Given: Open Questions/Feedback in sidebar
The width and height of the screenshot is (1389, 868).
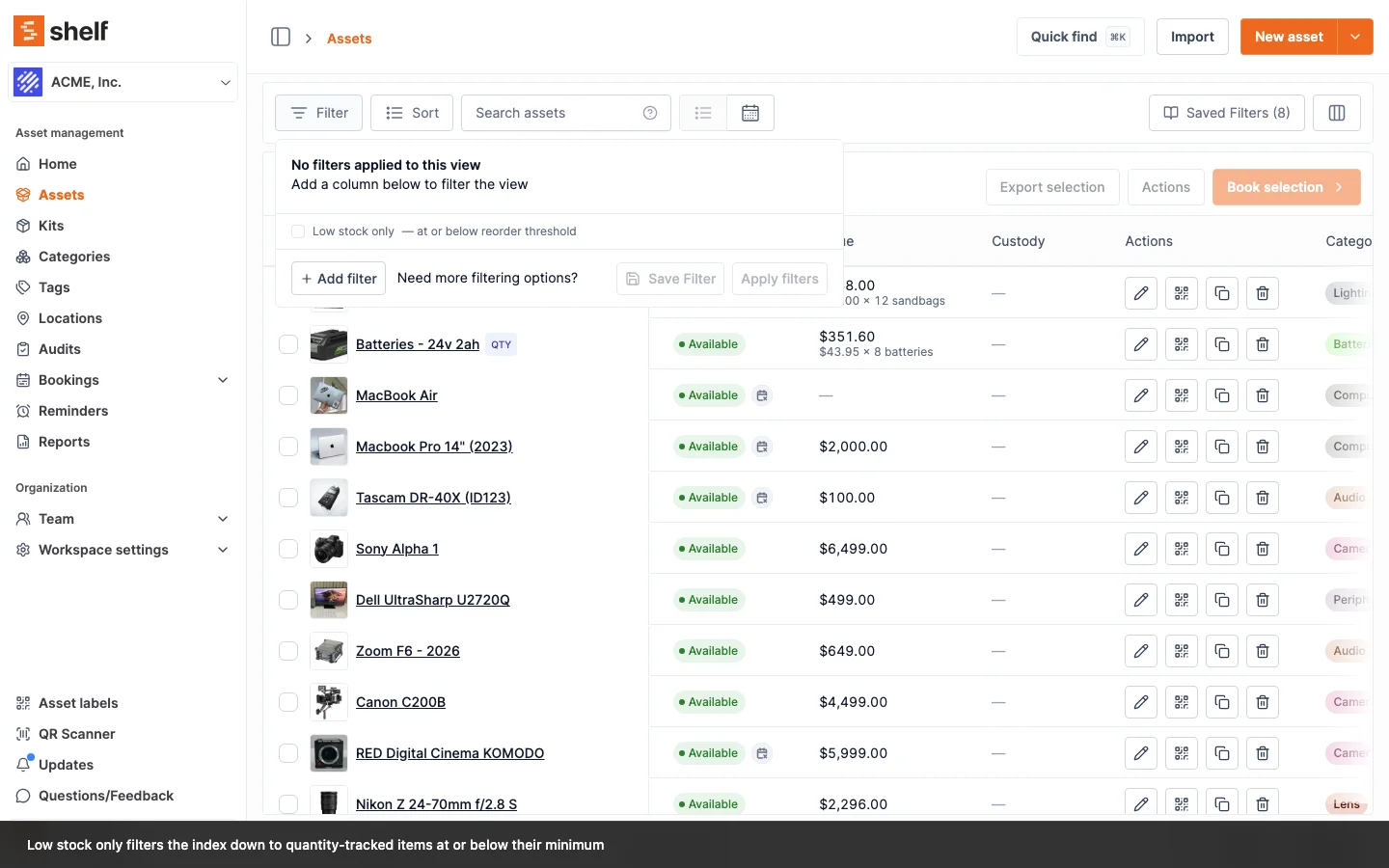Looking at the screenshot, I should click(106, 796).
